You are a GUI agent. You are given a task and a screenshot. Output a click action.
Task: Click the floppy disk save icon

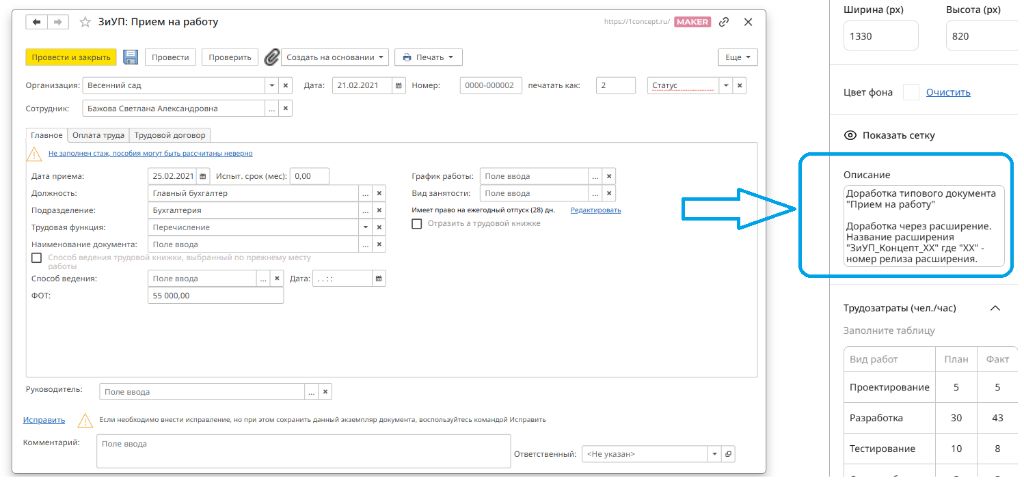click(130, 58)
